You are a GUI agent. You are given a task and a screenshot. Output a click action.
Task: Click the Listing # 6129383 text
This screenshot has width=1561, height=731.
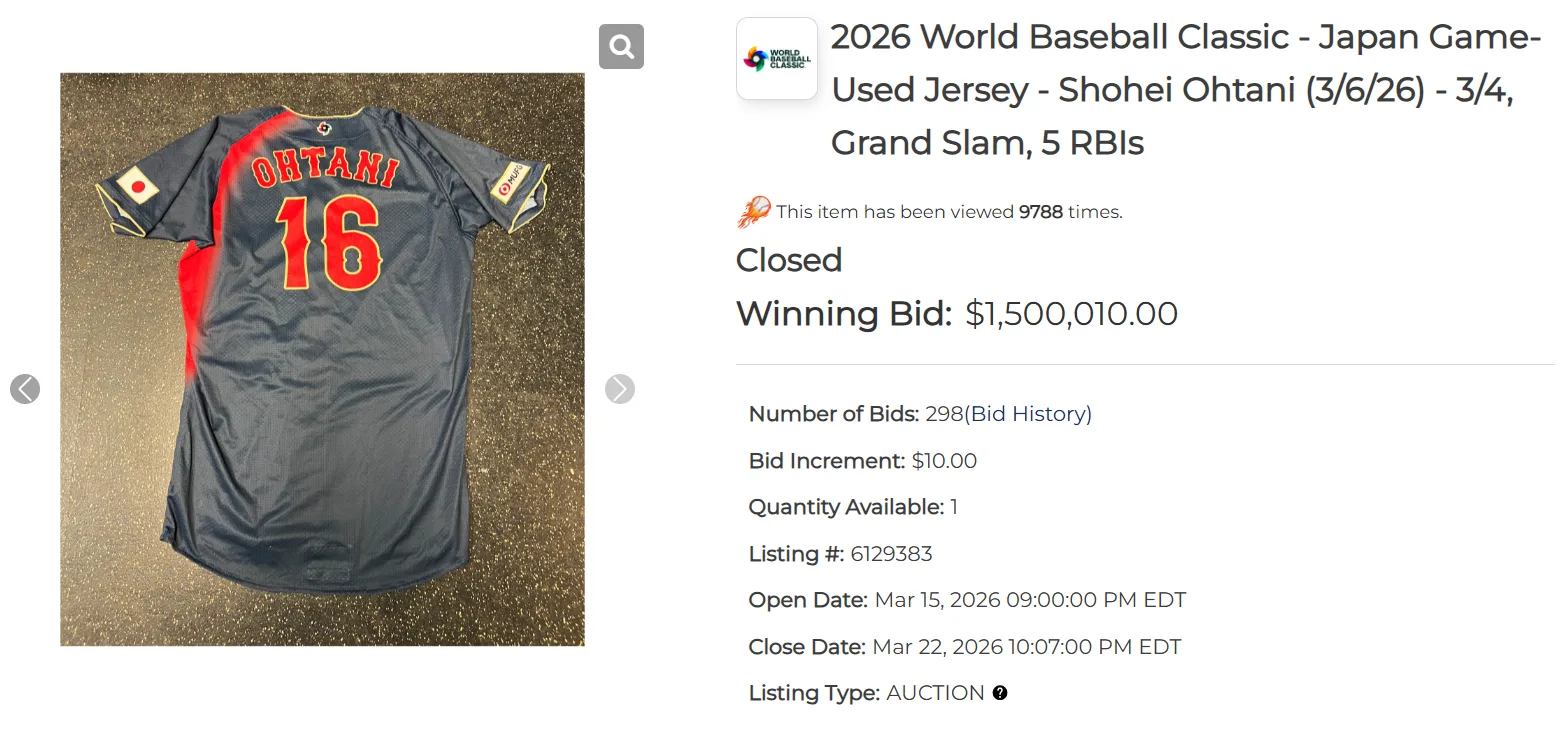pyautogui.click(x=891, y=553)
